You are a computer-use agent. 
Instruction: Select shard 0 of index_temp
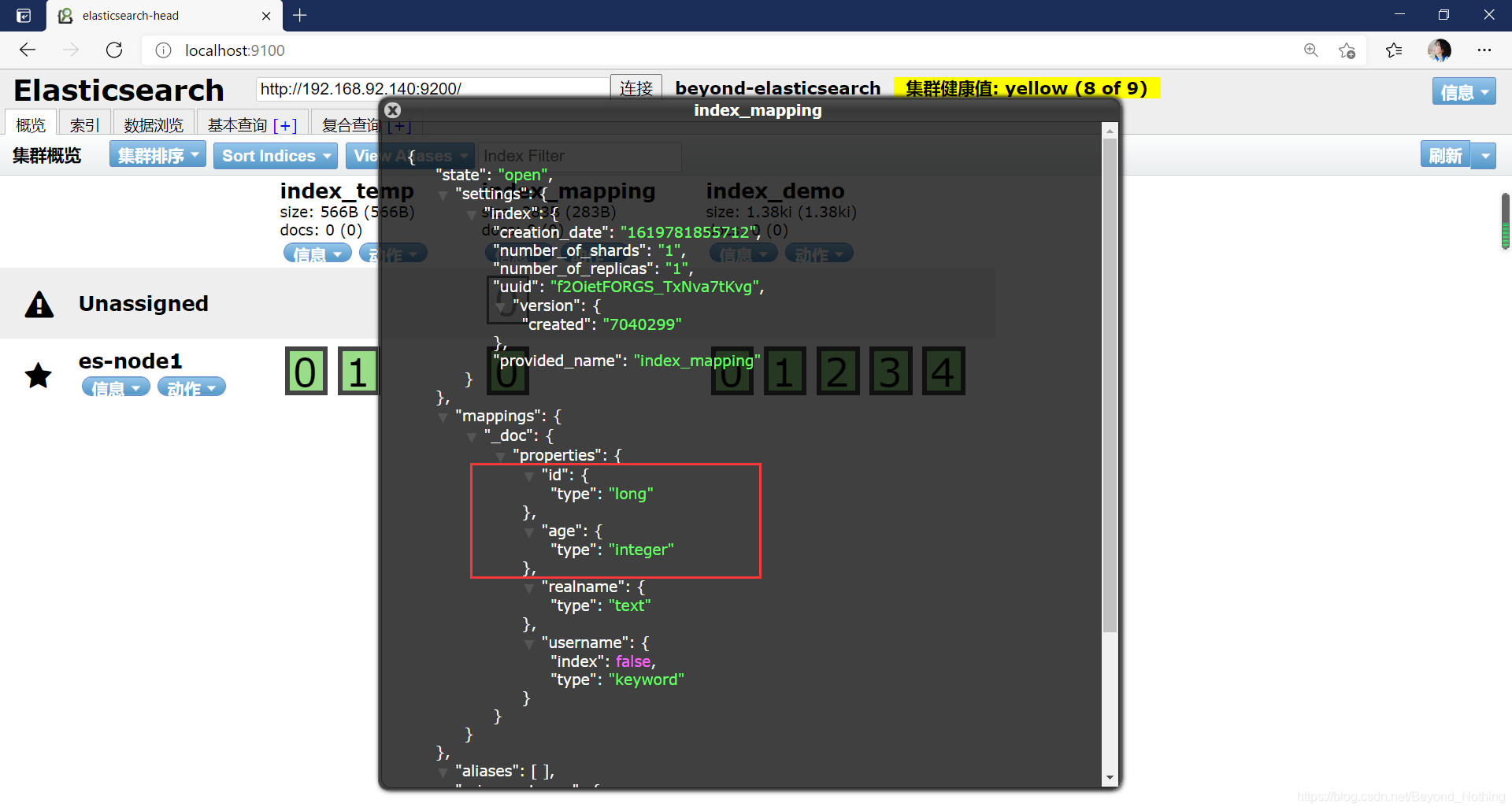pyautogui.click(x=306, y=371)
